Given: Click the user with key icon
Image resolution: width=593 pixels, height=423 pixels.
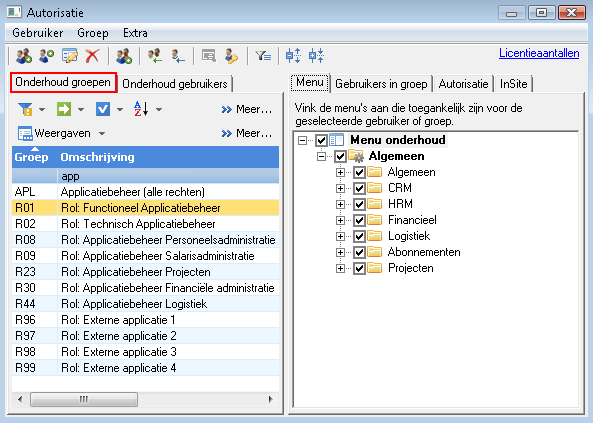Looking at the screenshot, I should click(x=231, y=56).
